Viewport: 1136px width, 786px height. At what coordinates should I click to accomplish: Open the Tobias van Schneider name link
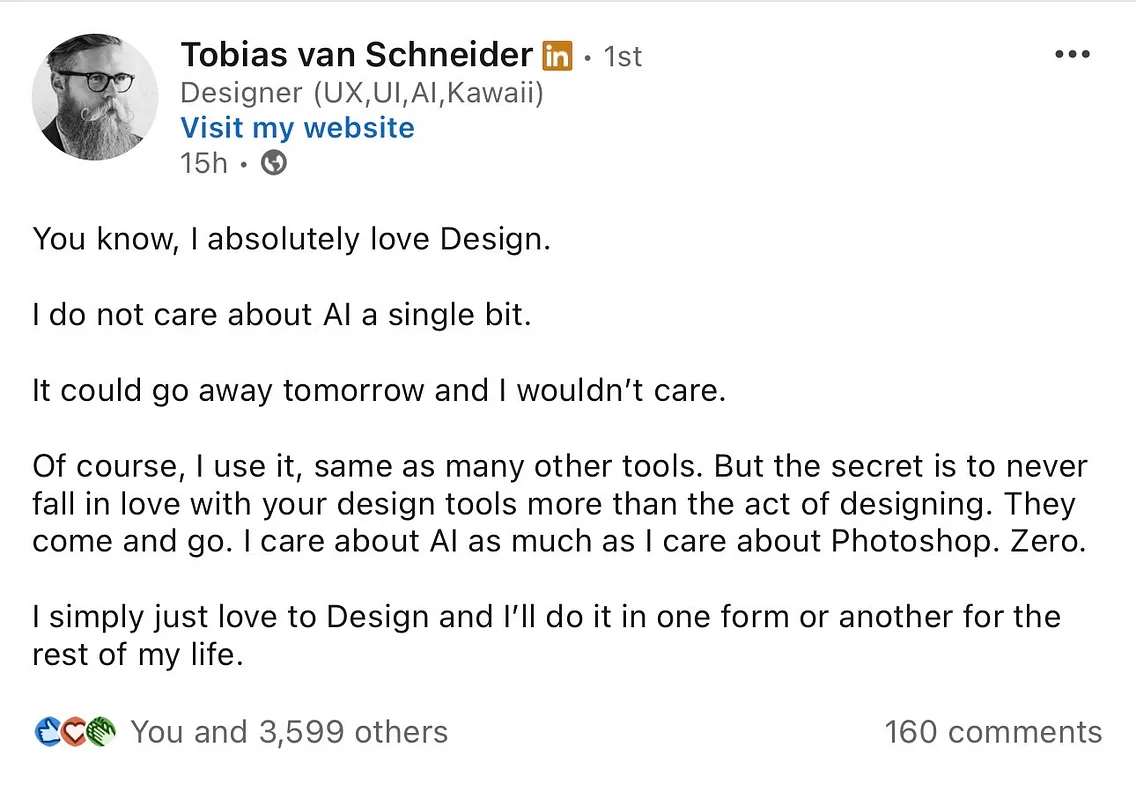pos(356,55)
